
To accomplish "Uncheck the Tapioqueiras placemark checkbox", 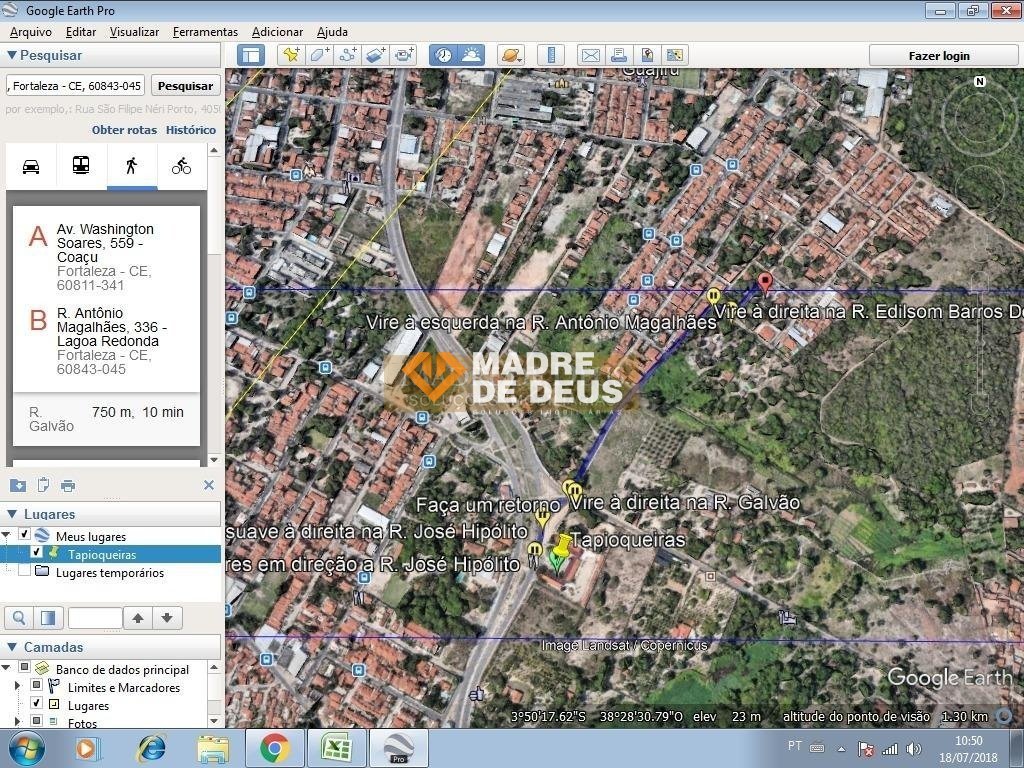I will point(37,553).
